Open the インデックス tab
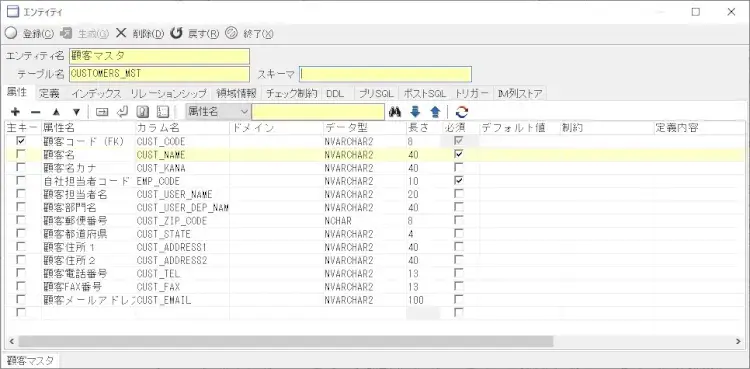Viewport: 750px width, 369px height. pyautogui.click(x=96, y=93)
